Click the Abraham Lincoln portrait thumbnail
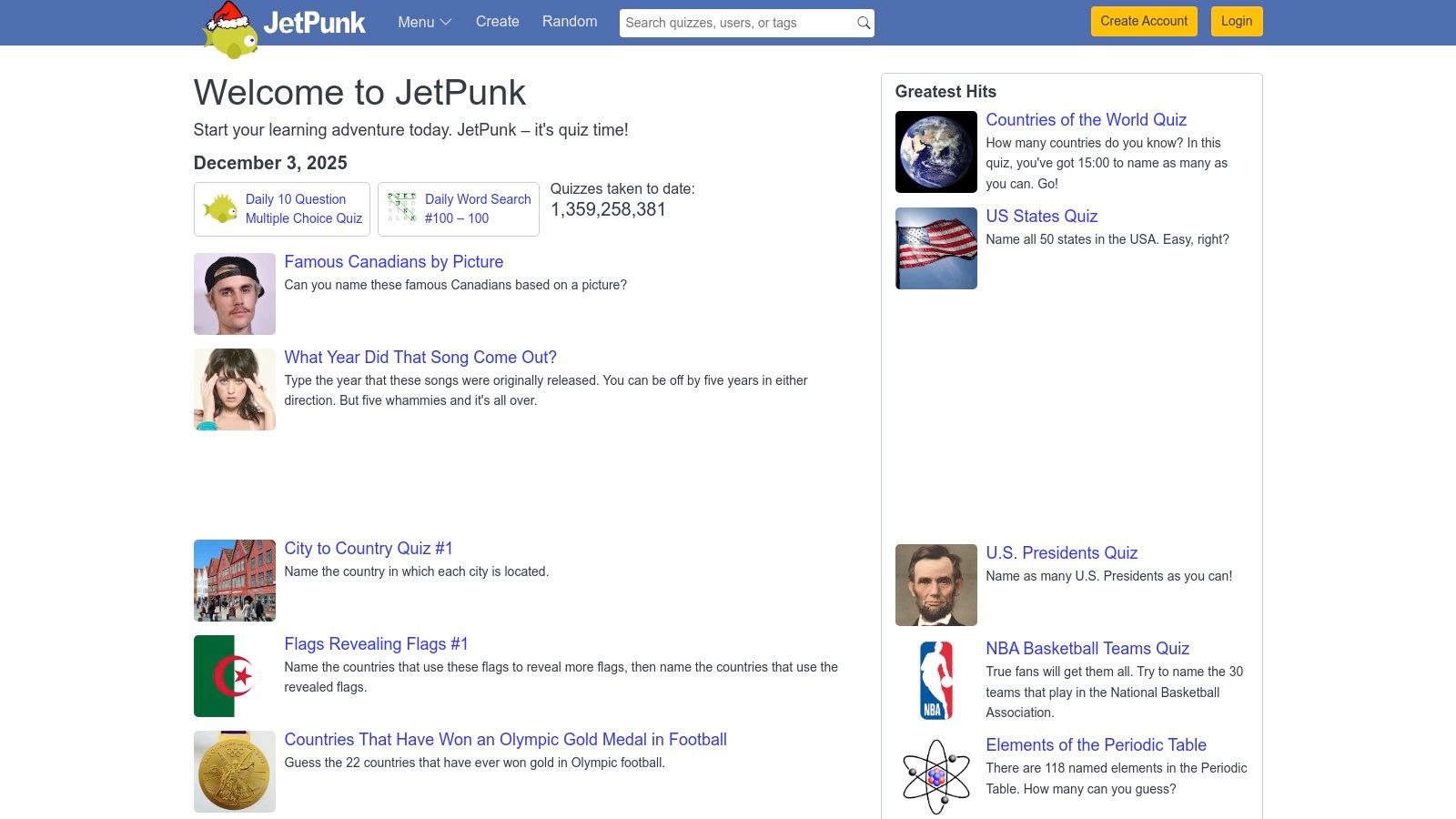 (x=935, y=584)
